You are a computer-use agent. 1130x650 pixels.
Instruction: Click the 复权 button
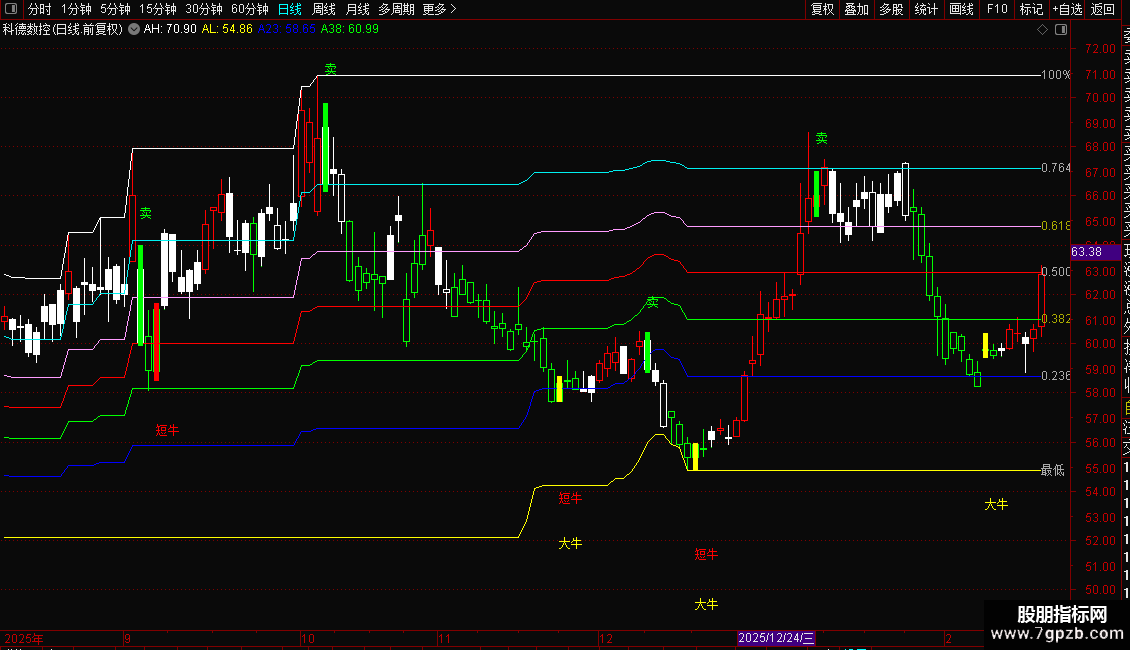(822, 9)
